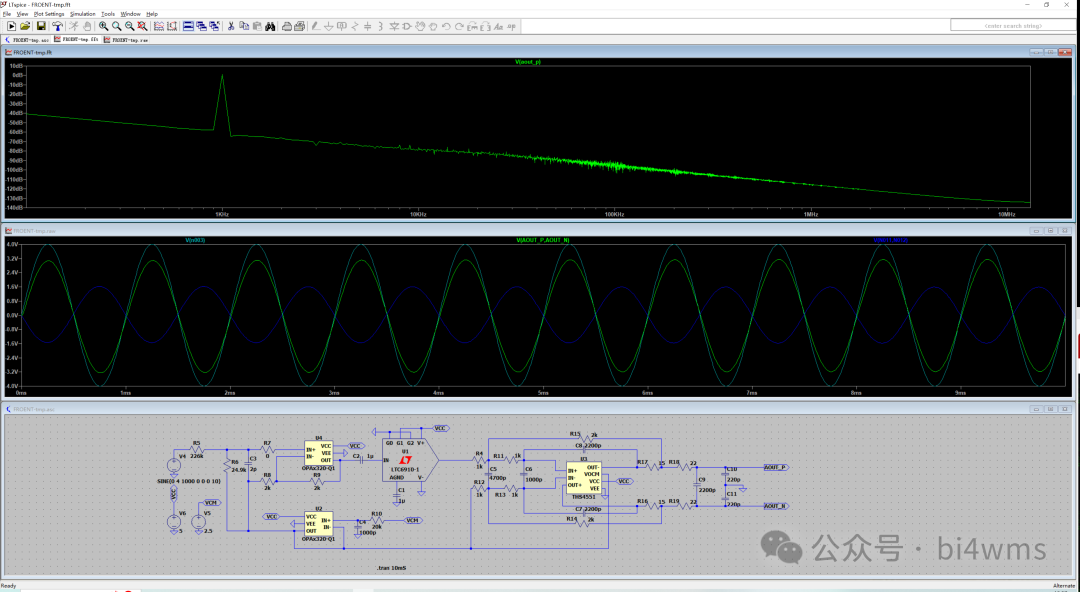
Task: Open the Simulation menu
Action: 83,14
